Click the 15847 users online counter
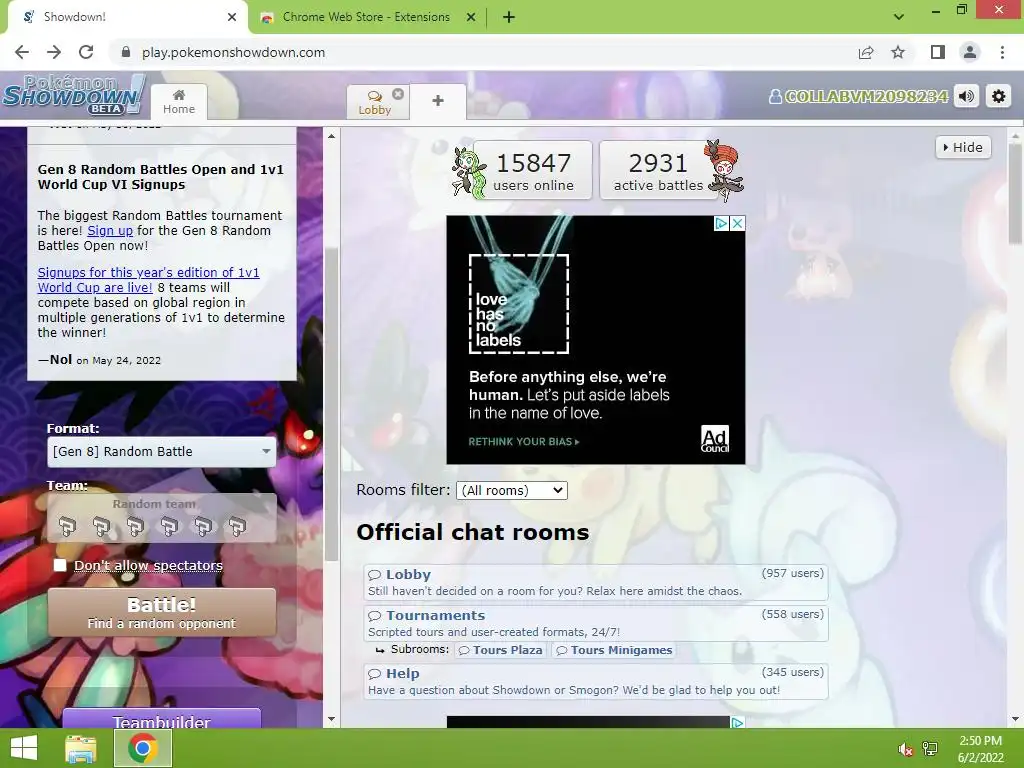The height and width of the screenshot is (768, 1024). click(x=533, y=170)
